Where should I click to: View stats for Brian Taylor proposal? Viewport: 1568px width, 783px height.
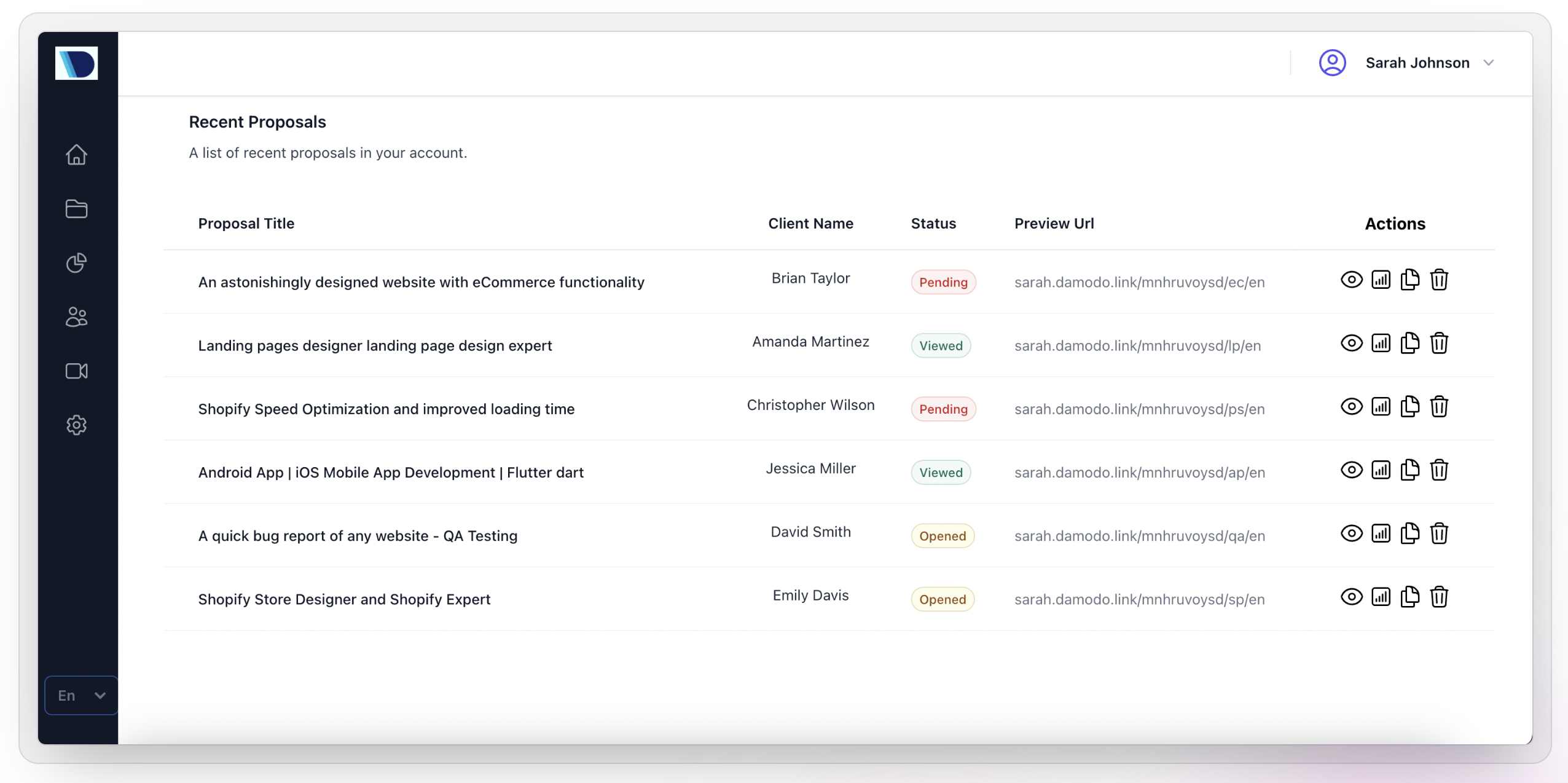(x=1381, y=280)
